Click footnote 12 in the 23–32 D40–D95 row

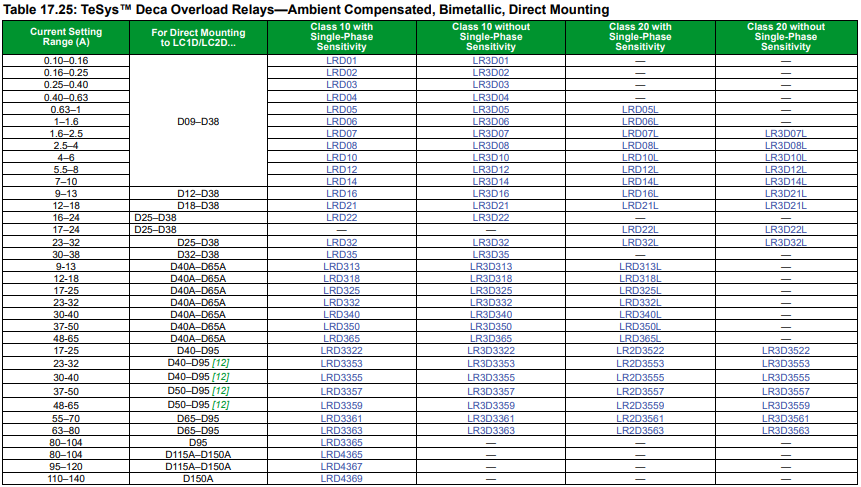point(220,363)
